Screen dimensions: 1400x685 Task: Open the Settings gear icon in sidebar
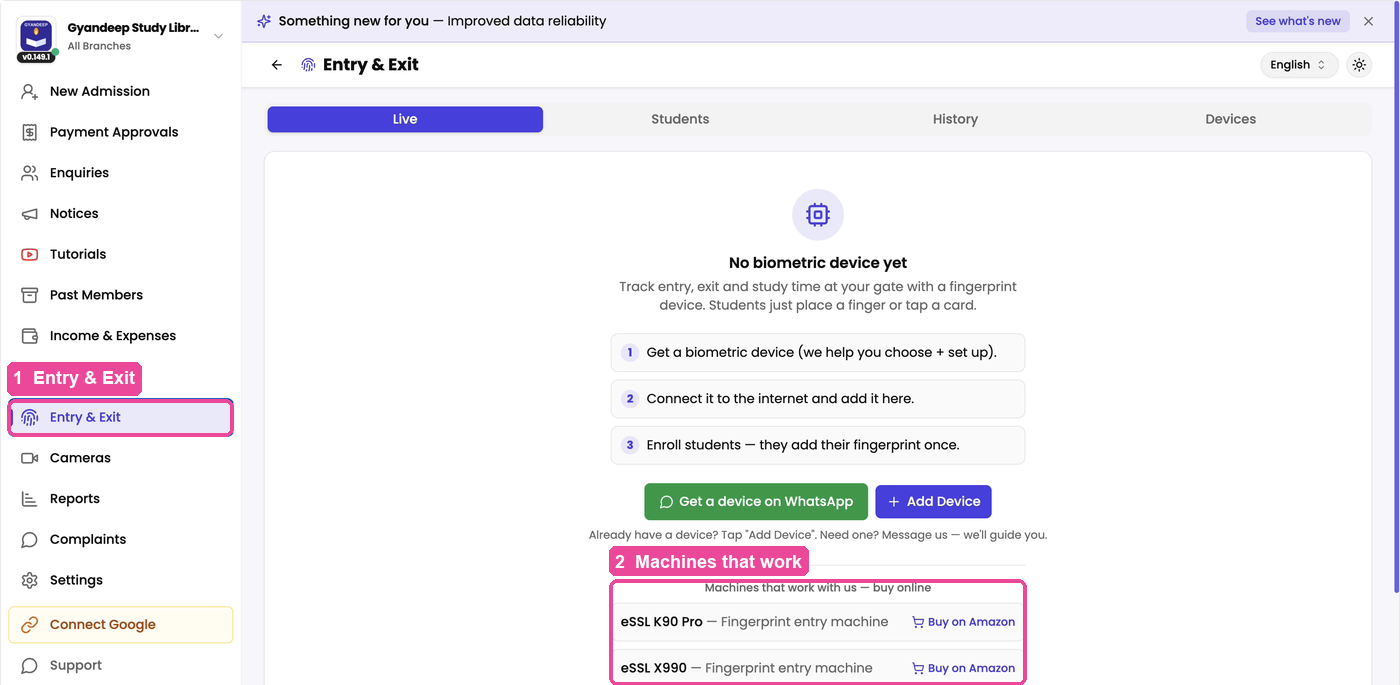click(30, 580)
